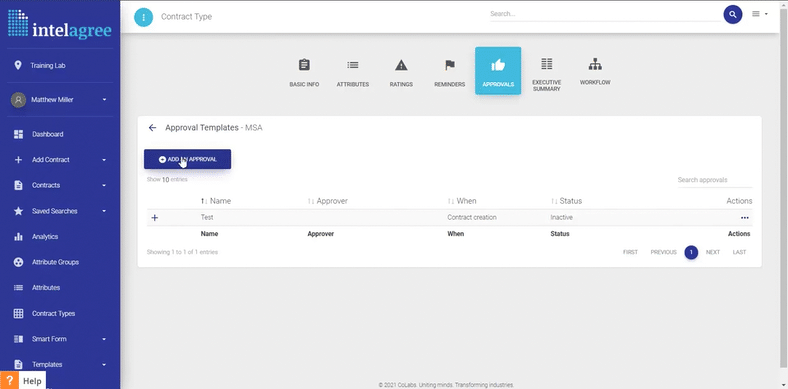This screenshot has width=788, height=389.
Task: Click the Attribute Groups icon
Action: pyautogui.click(x=18, y=262)
